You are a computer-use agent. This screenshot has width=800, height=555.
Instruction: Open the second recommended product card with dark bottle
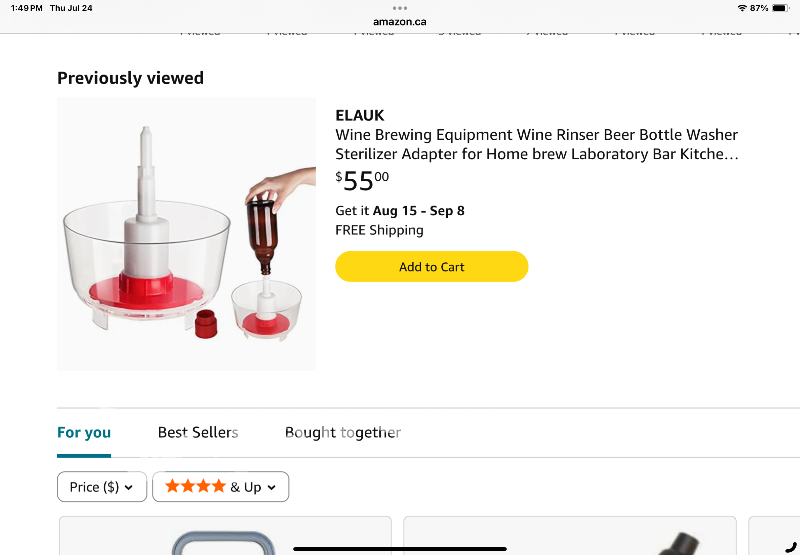(570, 537)
